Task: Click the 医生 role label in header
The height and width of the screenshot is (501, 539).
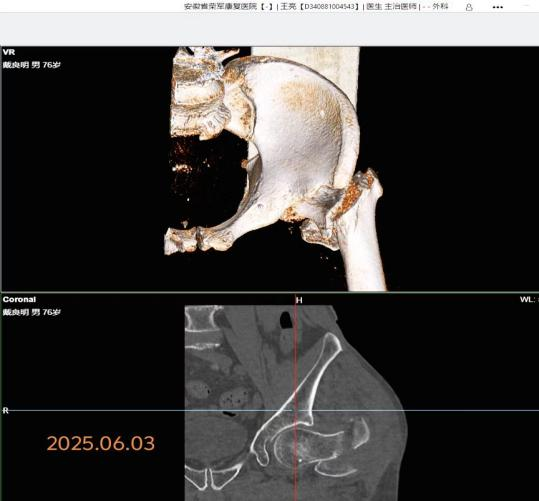Action: [374, 7]
